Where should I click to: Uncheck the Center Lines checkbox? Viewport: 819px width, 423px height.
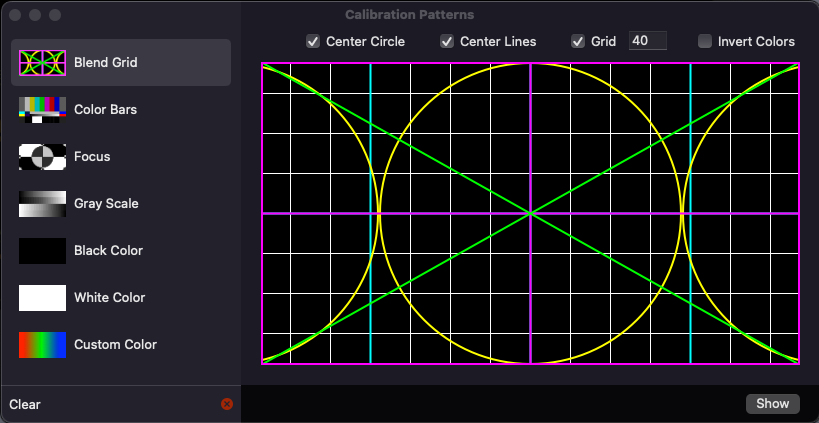click(x=447, y=41)
